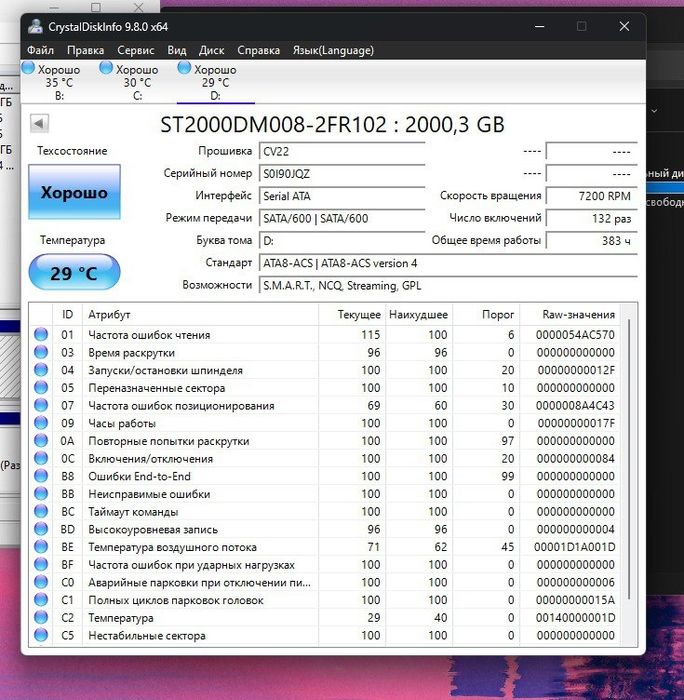Viewport: 684px width, 700px height.
Task: Click status icon of row BF ударных нагрузках
Action: (41, 564)
